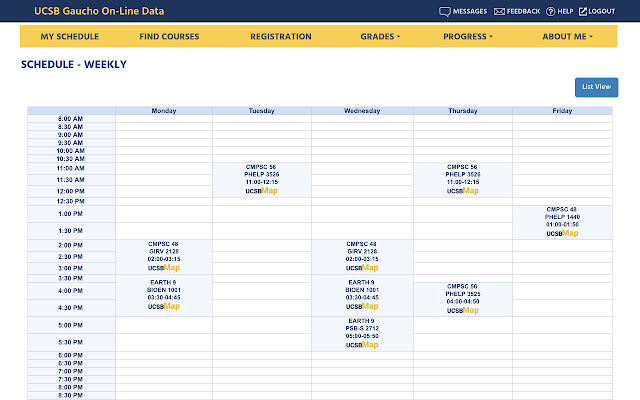Open UCSB Map for Thursday 4:00 CMPSC 56
The height and width of the screenshot is (400, 640).
(x=462, y=310)
